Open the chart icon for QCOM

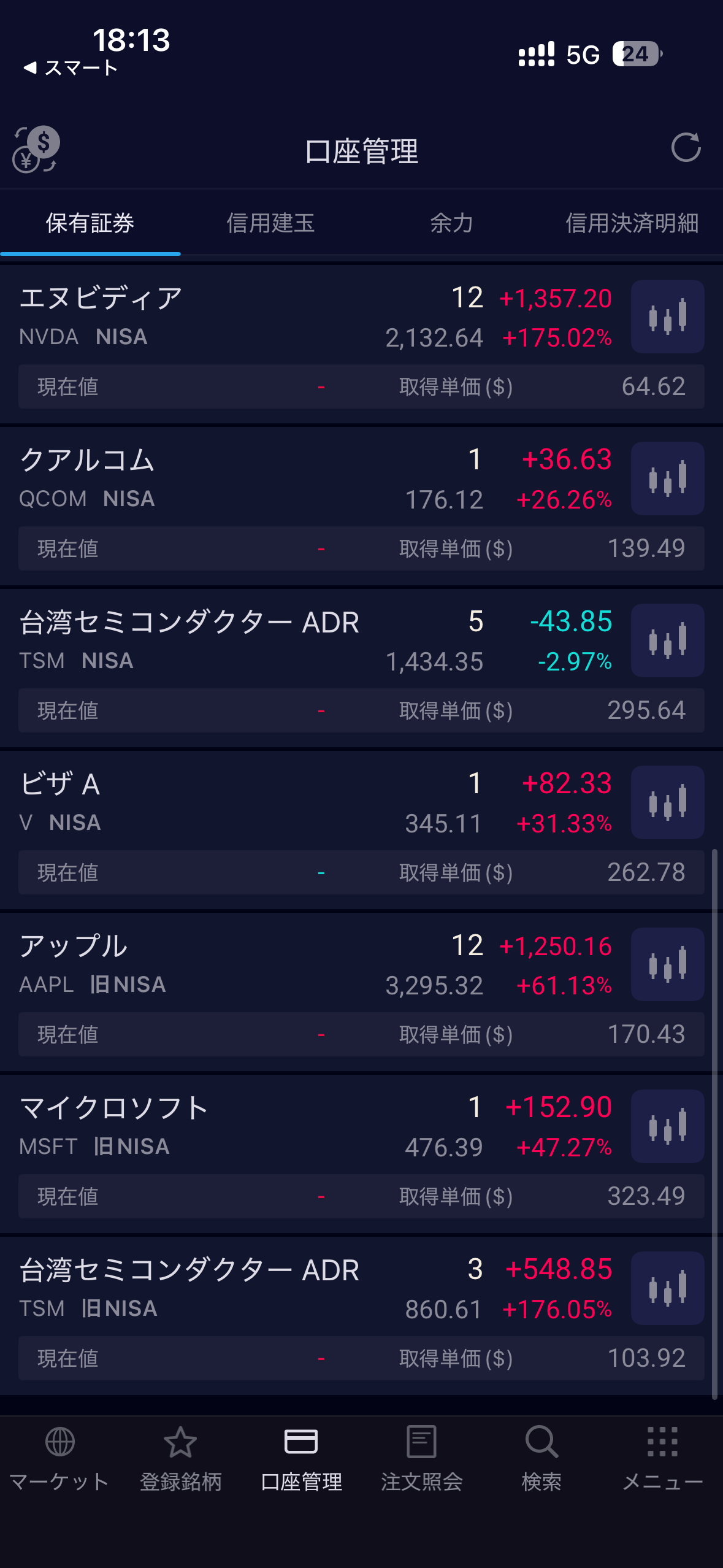click(x=667, y=478)
